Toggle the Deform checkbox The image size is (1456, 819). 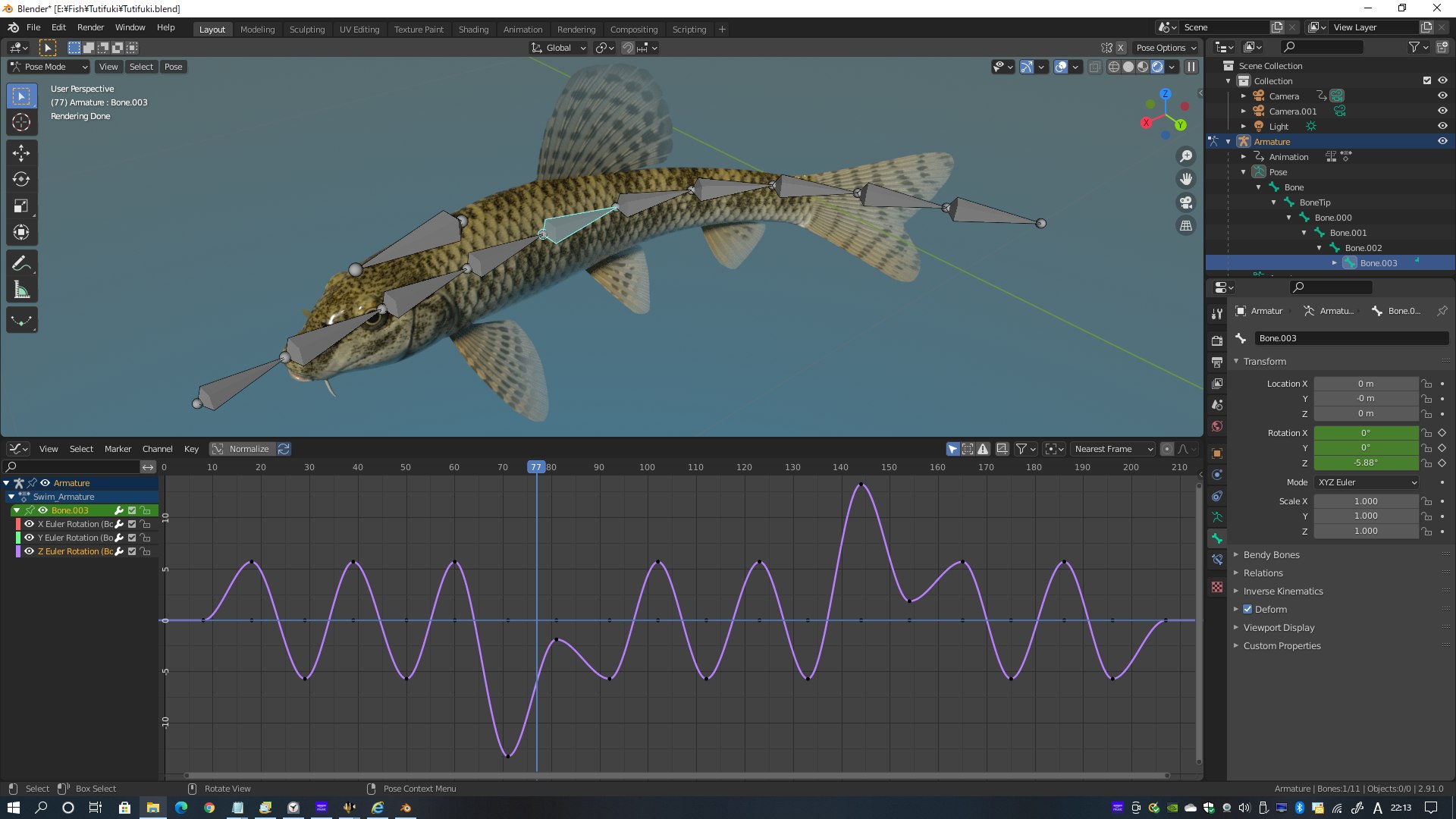(x=1247, y=609)
